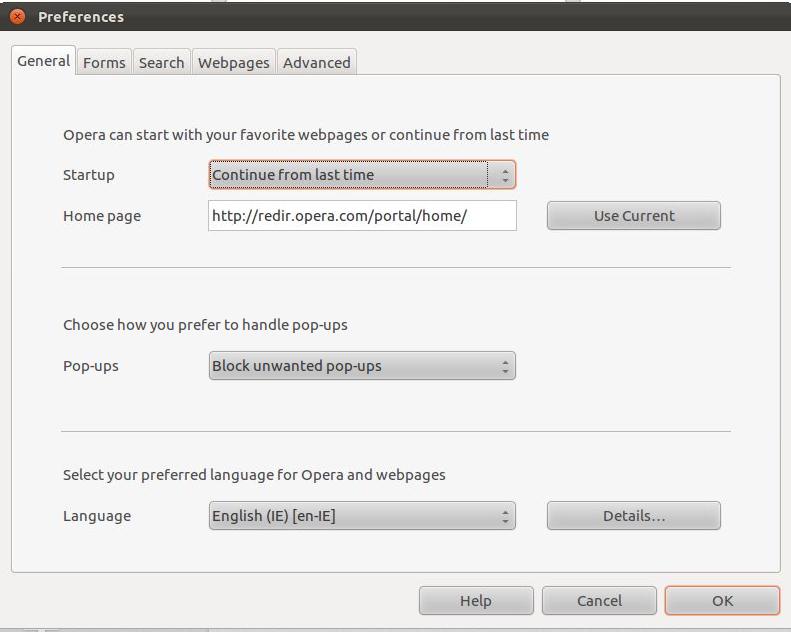Screen dimensions: 791x632
Task: Open the Forms tab
Action: click(104, 62)
